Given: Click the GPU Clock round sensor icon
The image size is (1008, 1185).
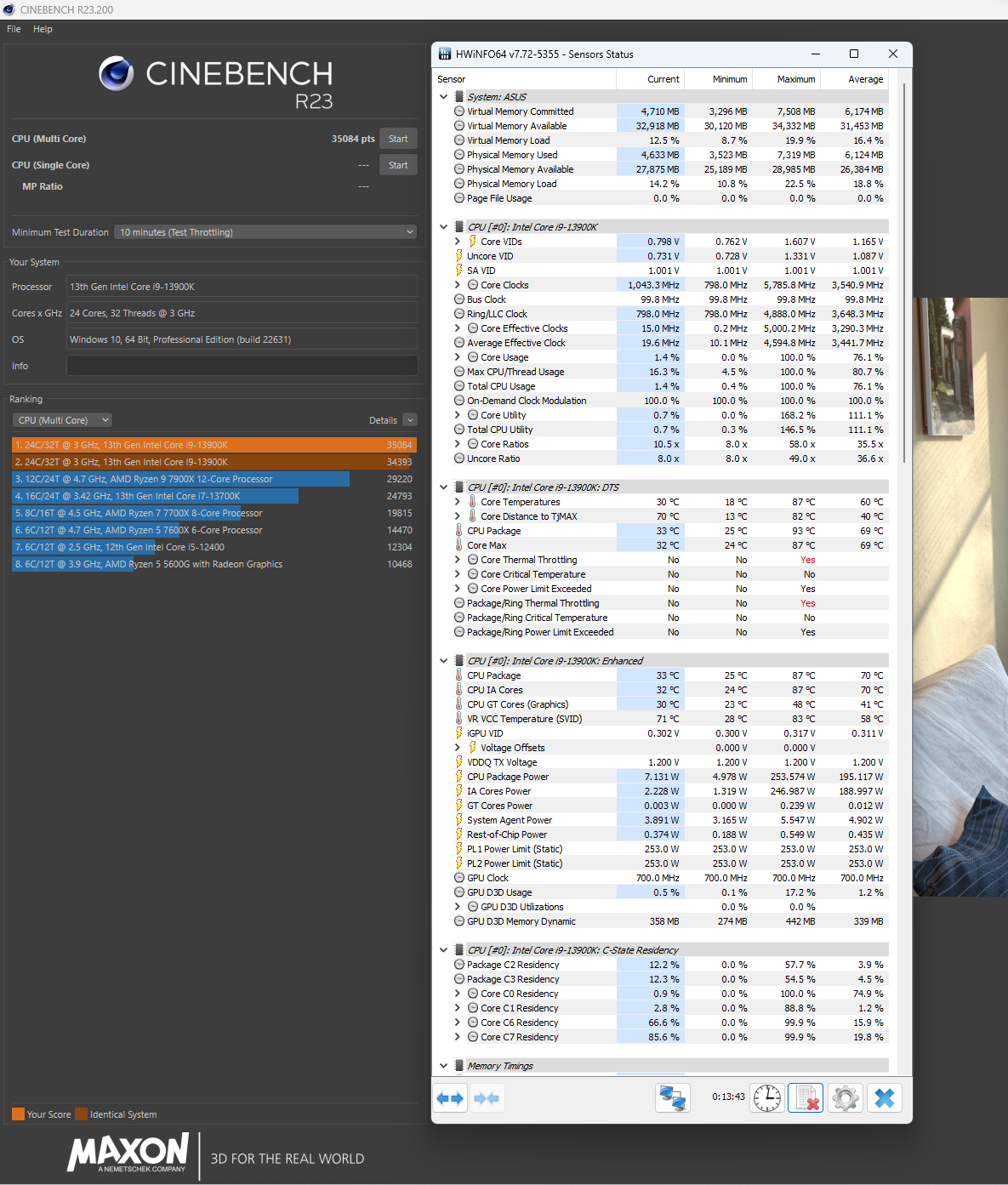Looking at the screenshot, I should 459,878.
